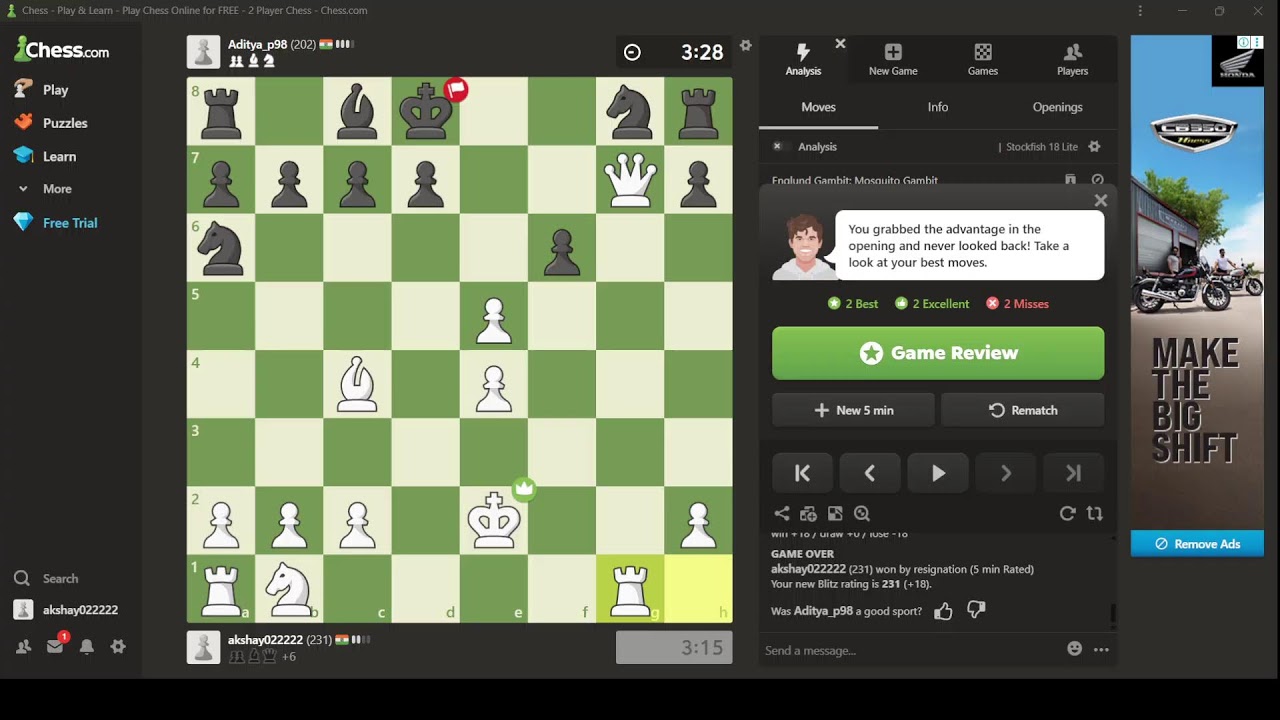
Task: Open board settings gear near the clock
Action: point(745,45)
